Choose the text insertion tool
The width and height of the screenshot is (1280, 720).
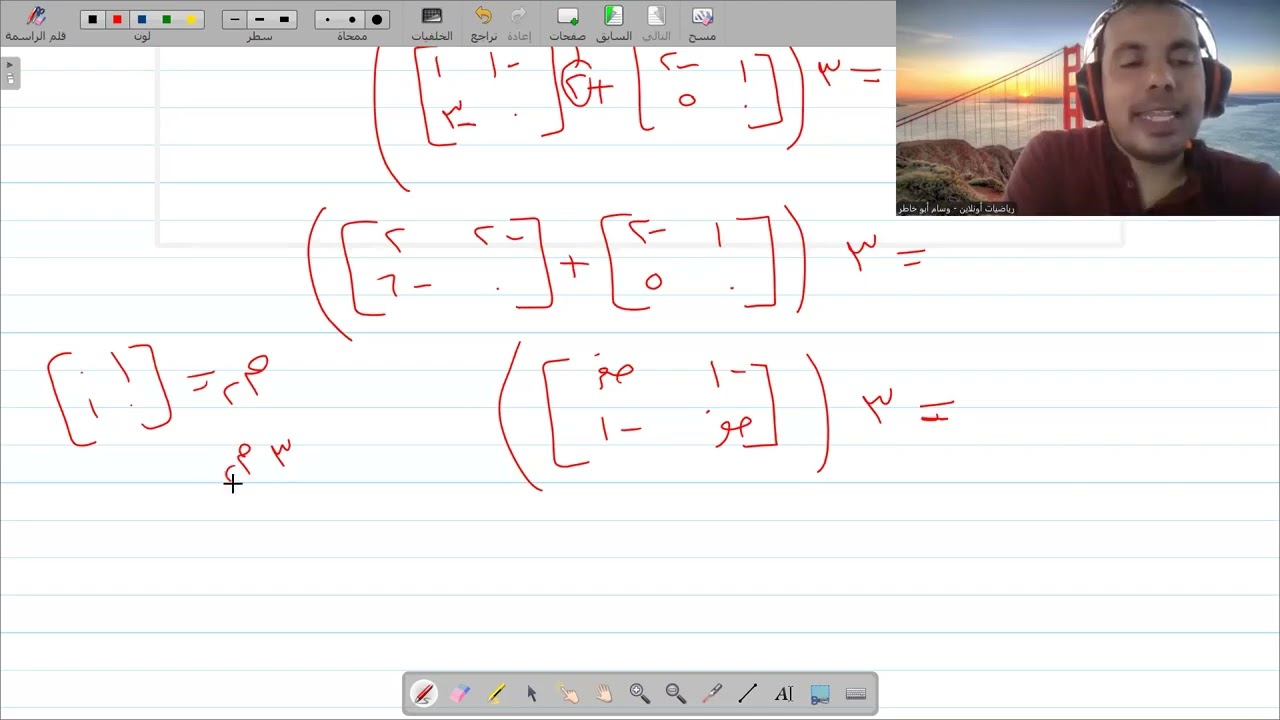(784, 693)
